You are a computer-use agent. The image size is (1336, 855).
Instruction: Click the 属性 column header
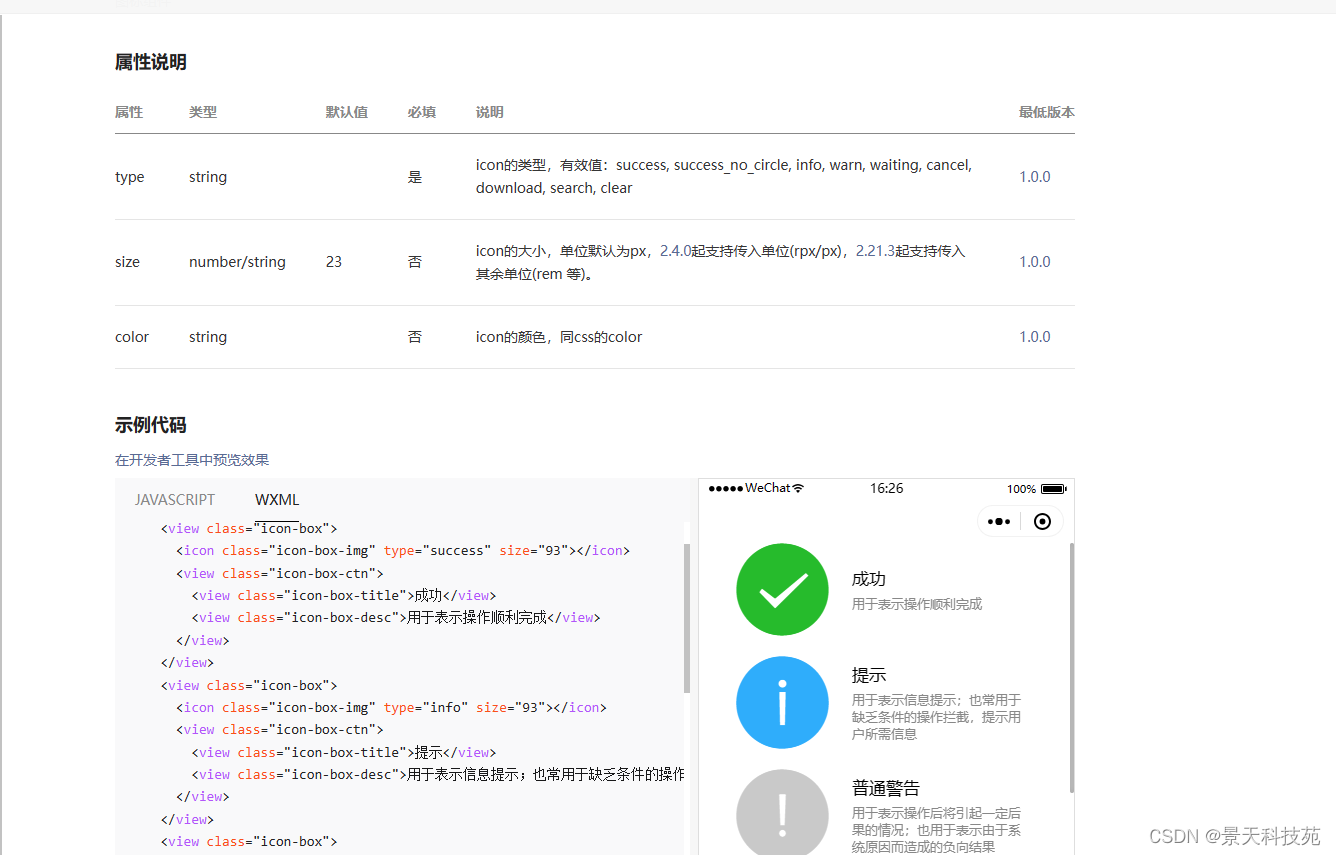[129, 112]
